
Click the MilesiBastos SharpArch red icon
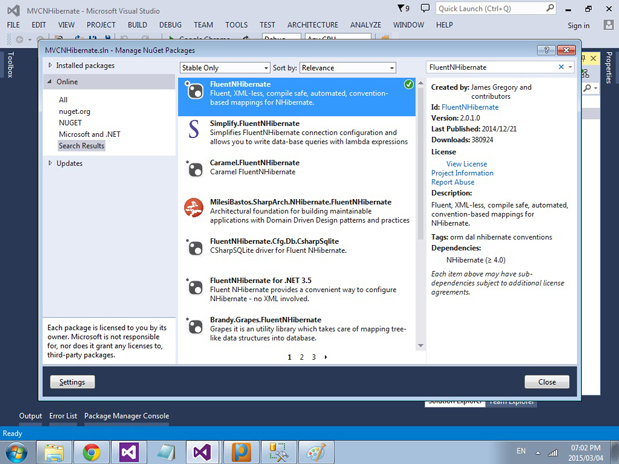coord(194,208)
